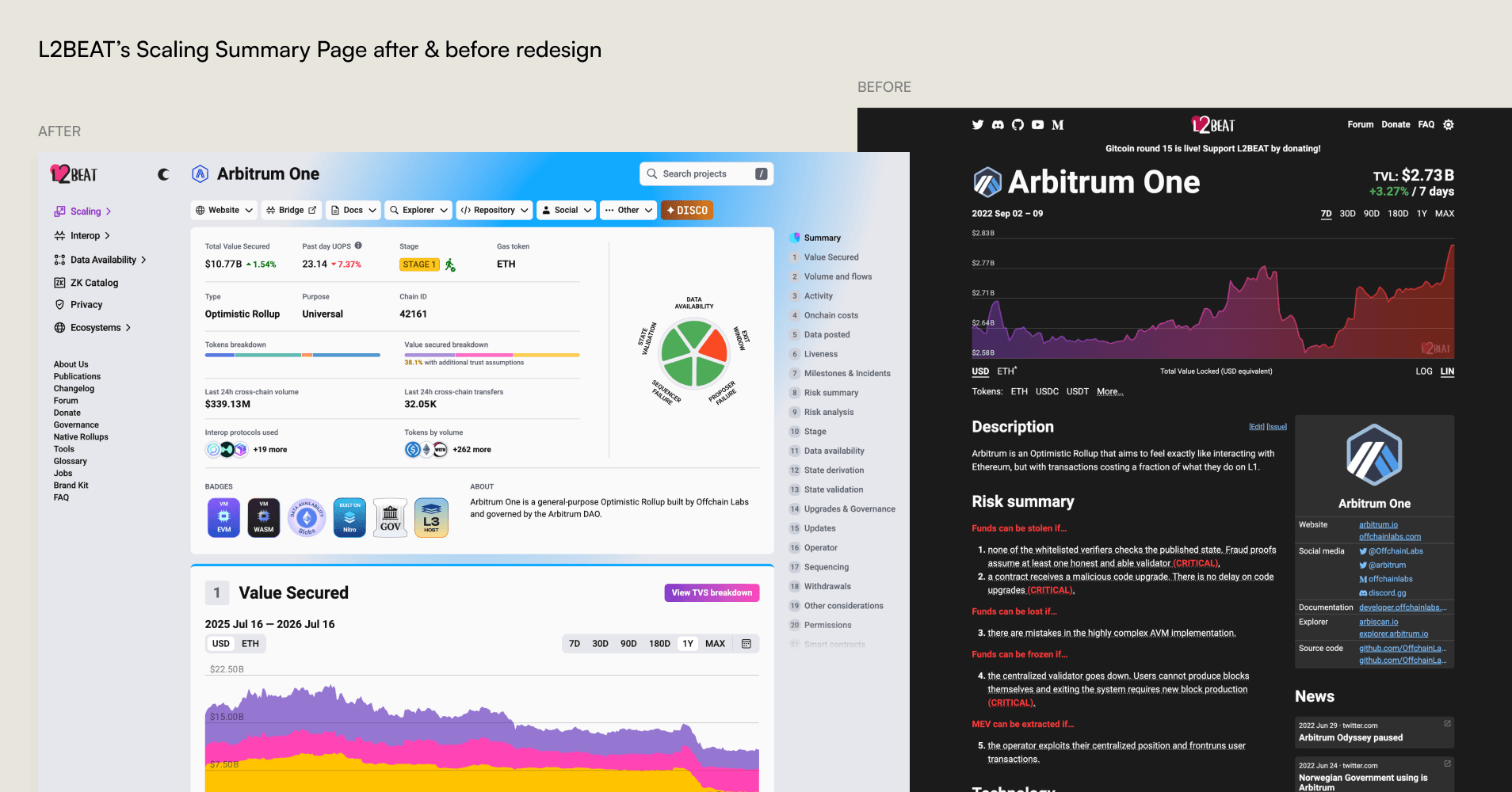Screen dimensions: 1512x792
Task: Click the green walking figure beside STAGE 1
Action: point(450,265)
